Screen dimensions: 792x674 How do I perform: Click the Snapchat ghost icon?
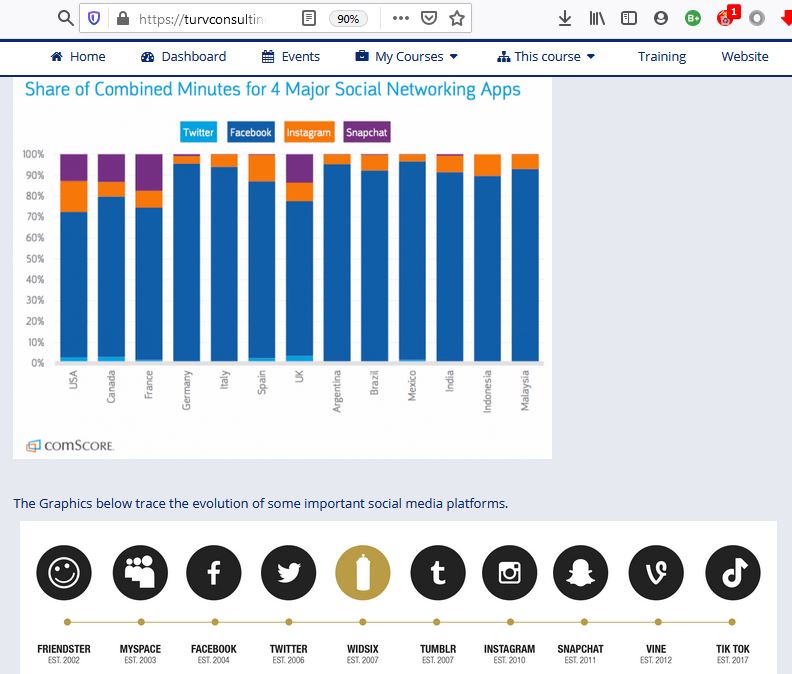pos(580,572)
